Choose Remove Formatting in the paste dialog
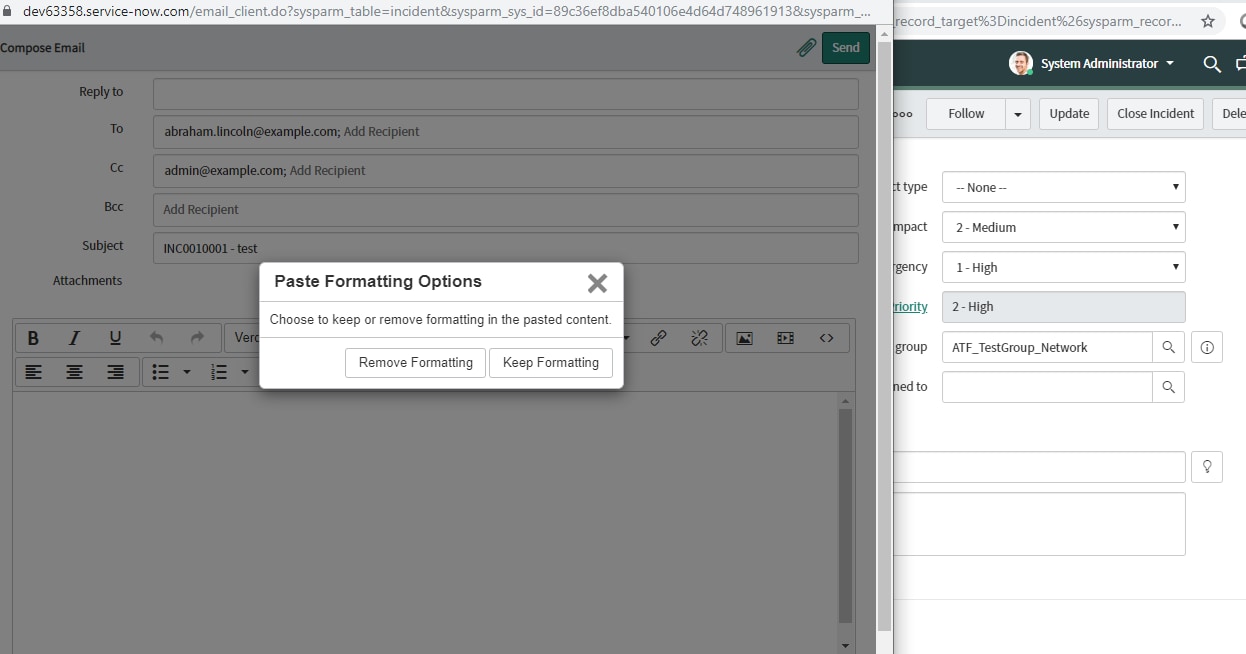 pos(415,363)
